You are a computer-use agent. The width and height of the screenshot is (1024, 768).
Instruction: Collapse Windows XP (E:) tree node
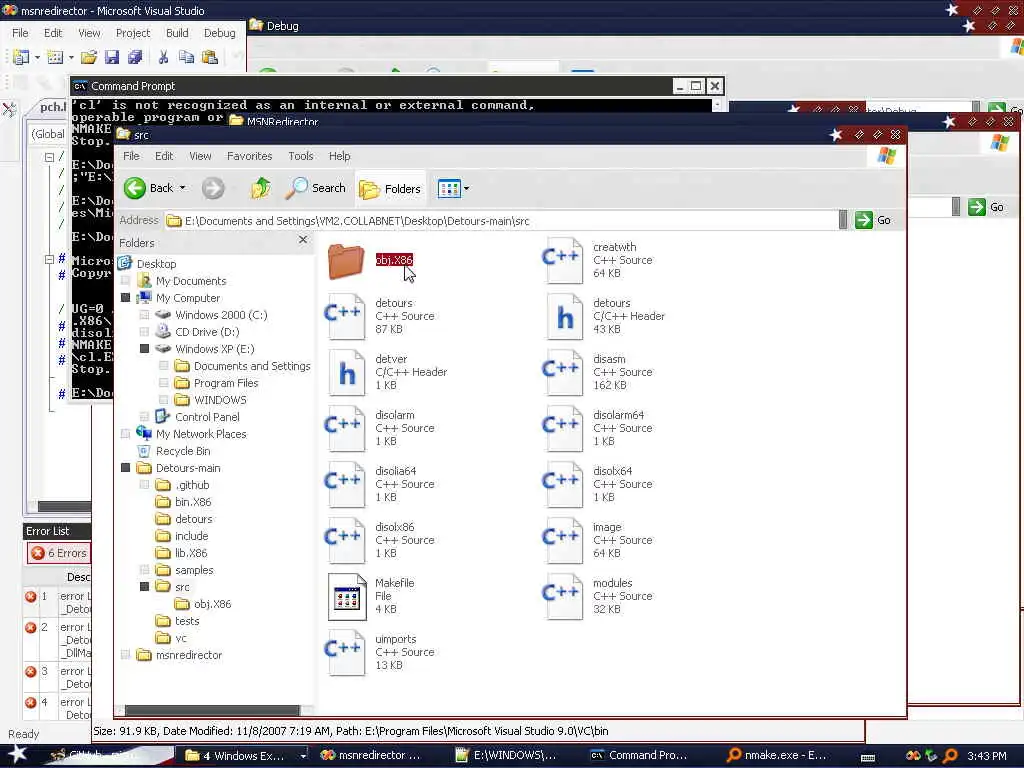point(144,349)
